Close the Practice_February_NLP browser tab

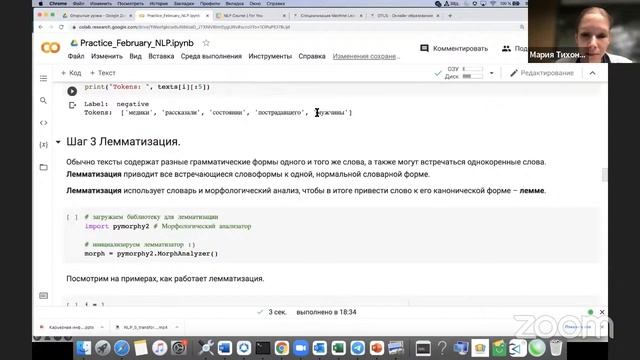(x=207, y=16)
